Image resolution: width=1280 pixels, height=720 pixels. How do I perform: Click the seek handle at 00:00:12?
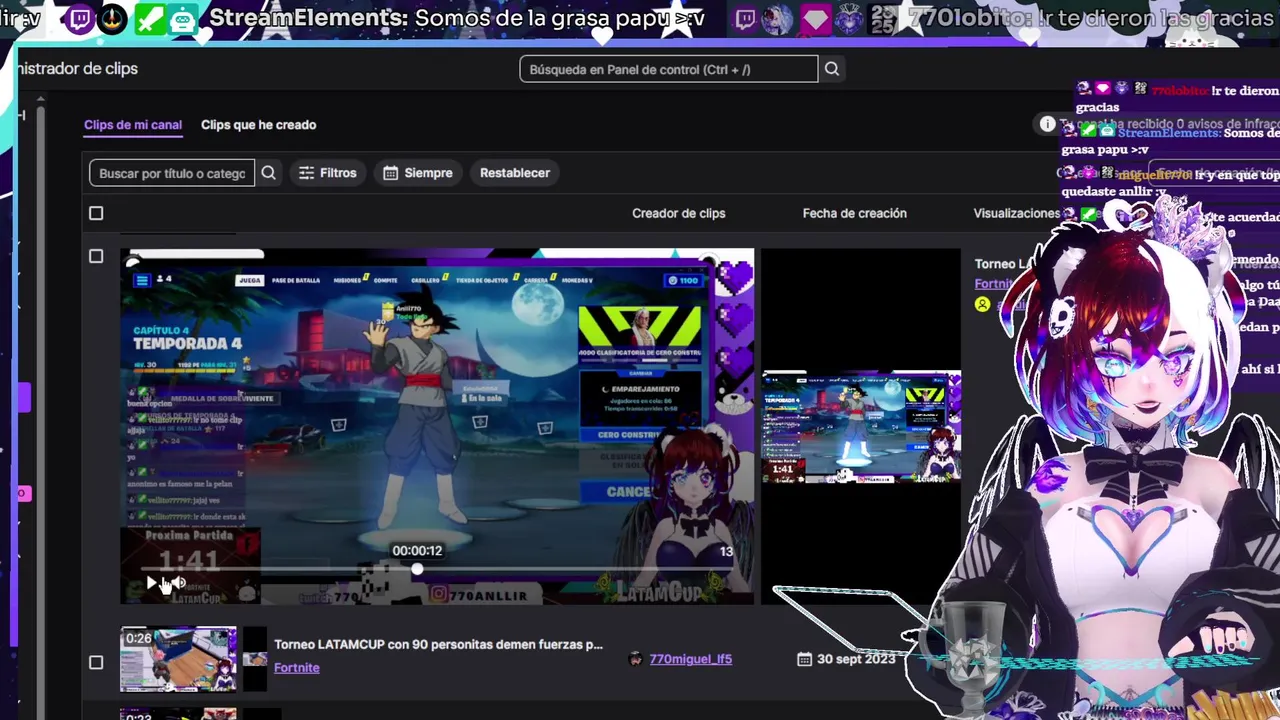coord(417,569)
